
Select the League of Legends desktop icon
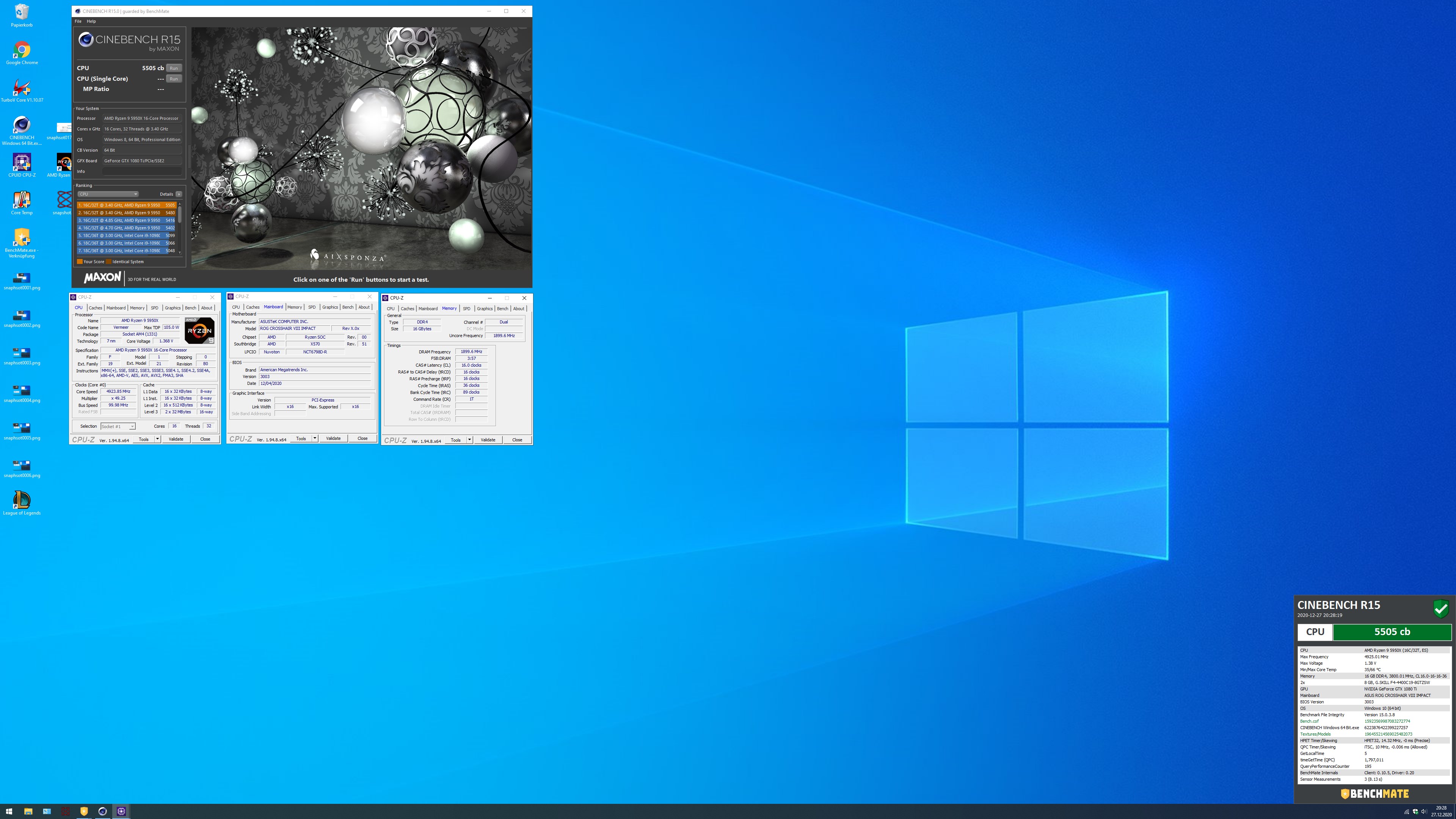coord(22,503)
